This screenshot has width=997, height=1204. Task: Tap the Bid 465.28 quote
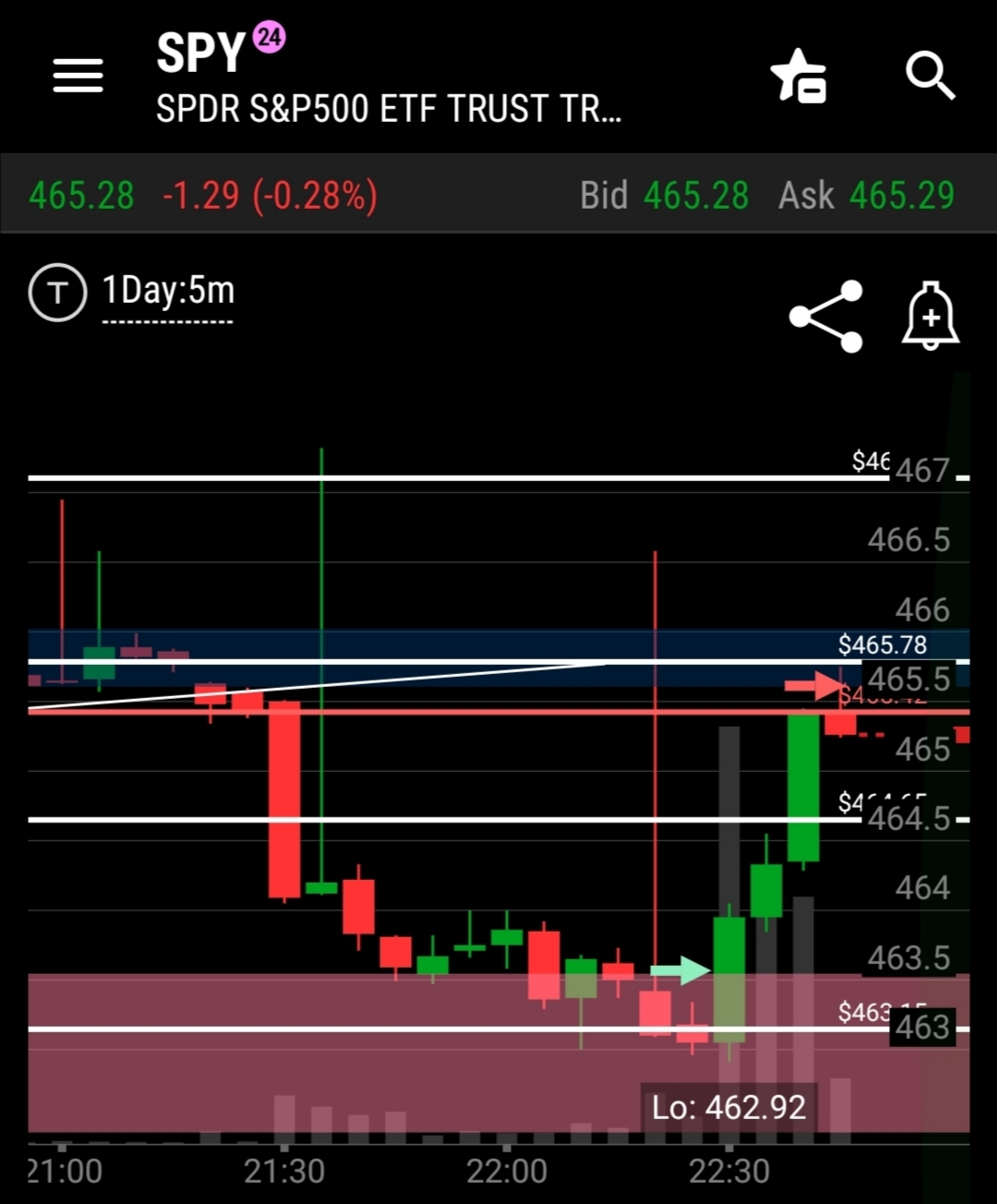[x=664, y=196]
